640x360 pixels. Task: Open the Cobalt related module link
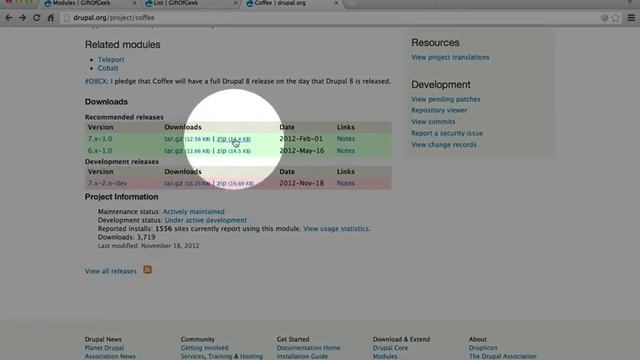[108, 68]
